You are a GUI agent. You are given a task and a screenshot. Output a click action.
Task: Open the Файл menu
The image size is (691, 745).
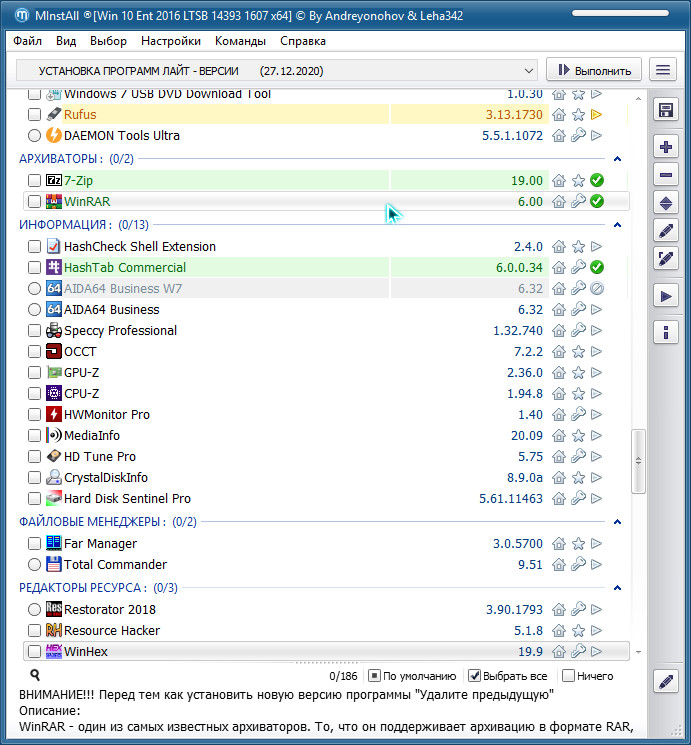(28, 41)
